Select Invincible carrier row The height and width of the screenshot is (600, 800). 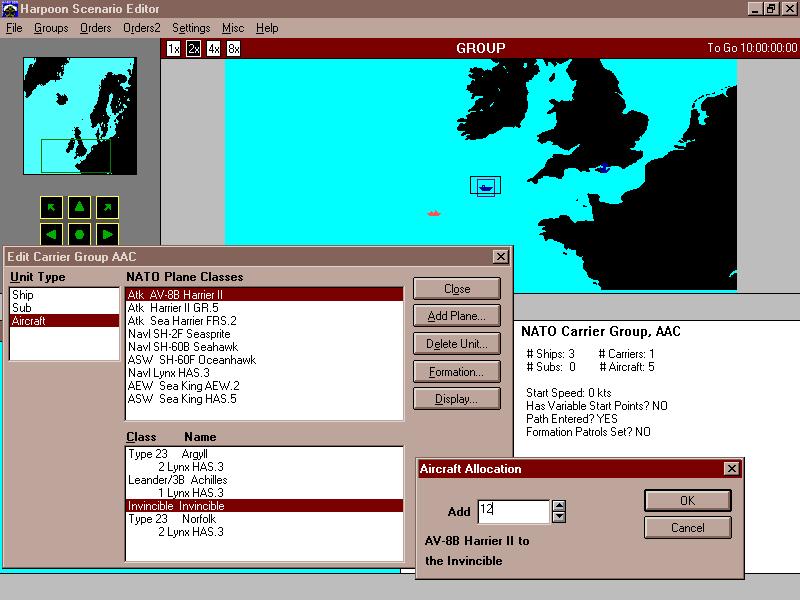point(264,506)
